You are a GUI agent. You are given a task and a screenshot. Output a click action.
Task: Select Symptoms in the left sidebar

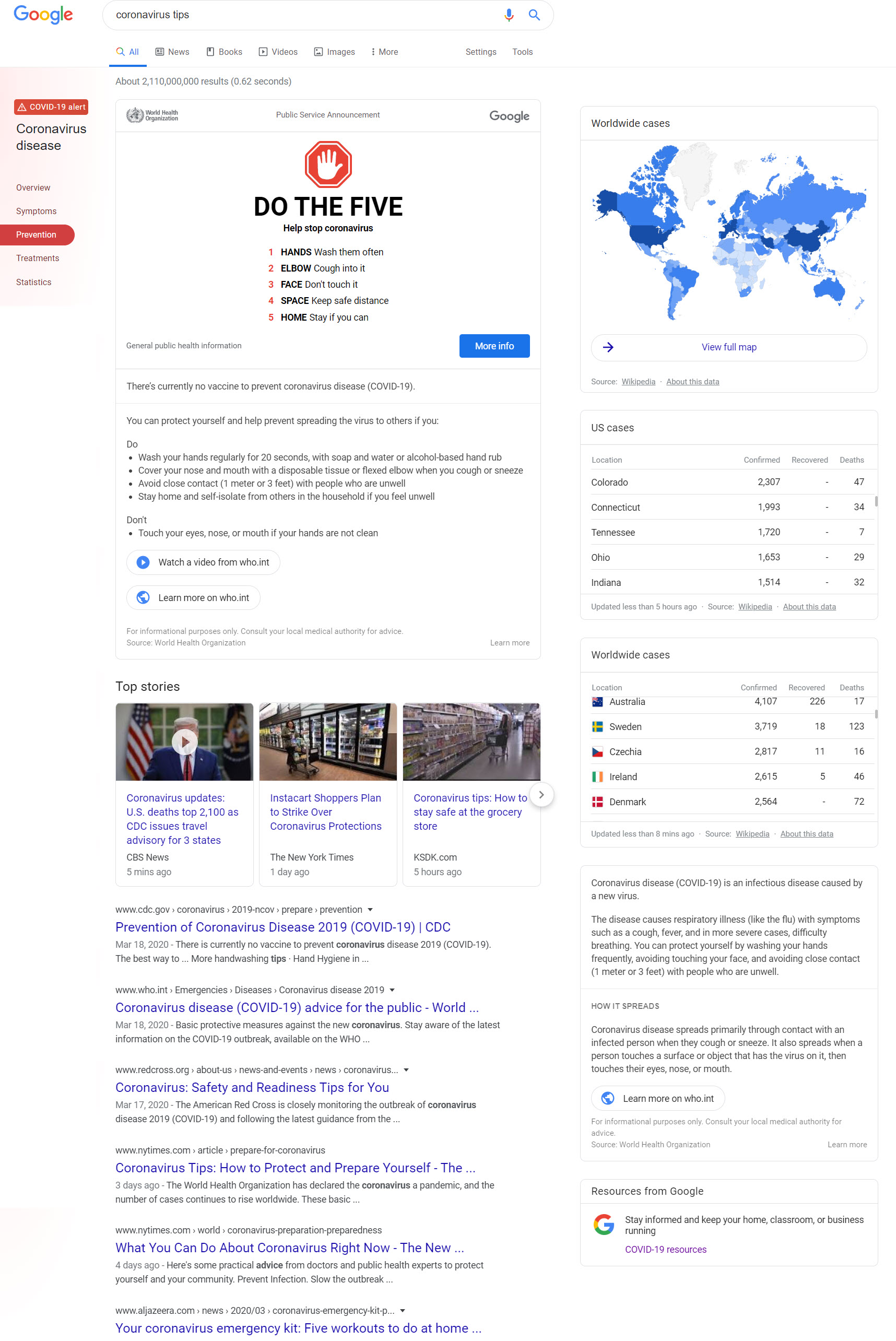click(x=36, y=211)
